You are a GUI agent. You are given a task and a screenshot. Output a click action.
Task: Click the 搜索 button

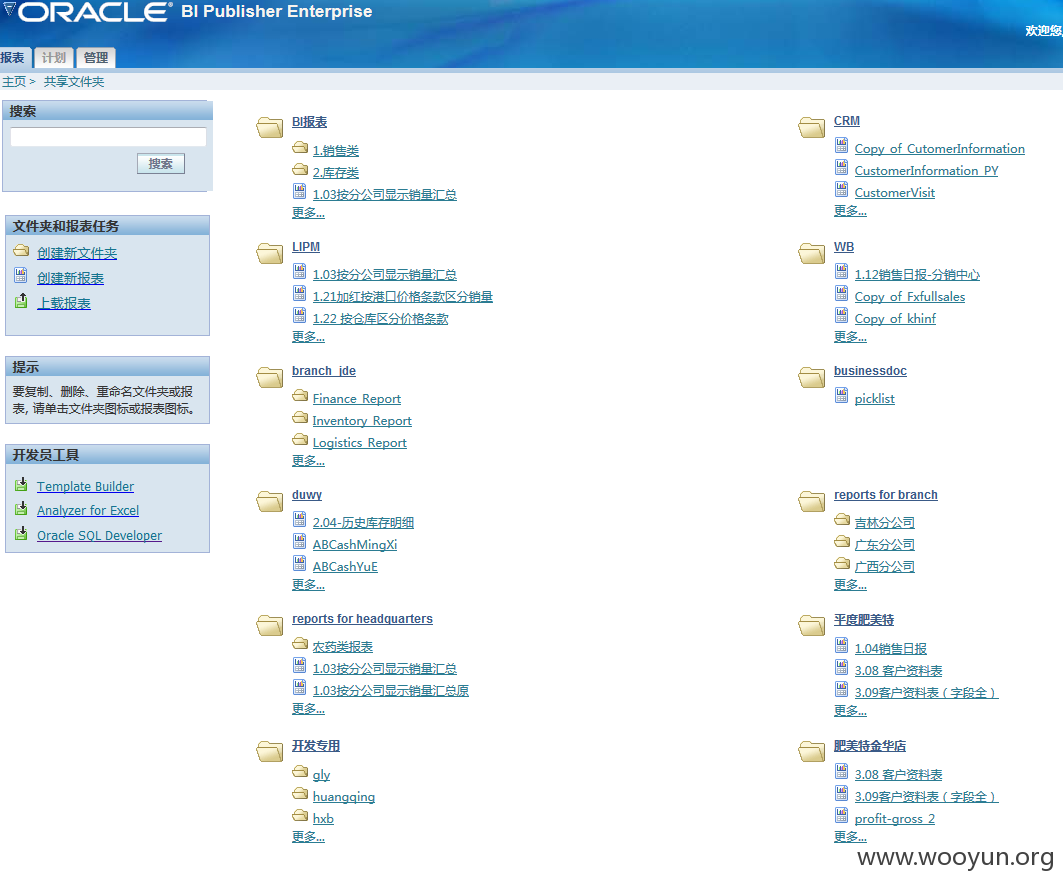(161, 163)
